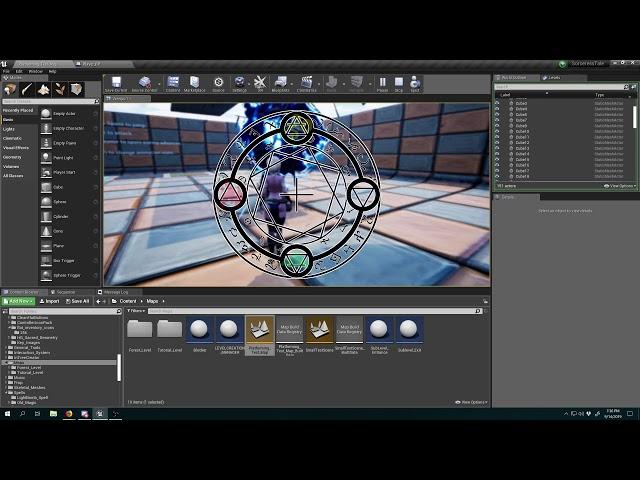
Task: Open the Settings toolbar icon
Action: 240,83
